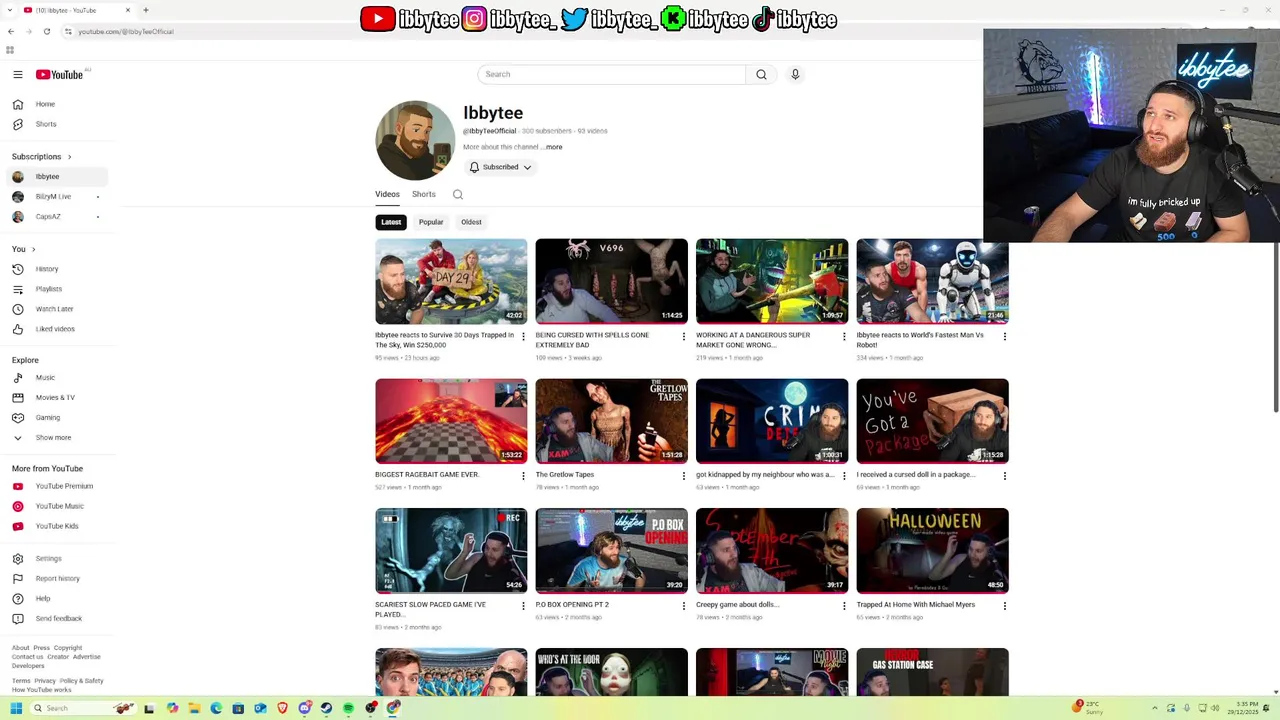The width and height of the screenshot is (1280, 720).
Task: Open the browser tab search dropdown
Action: coord(10,10)
